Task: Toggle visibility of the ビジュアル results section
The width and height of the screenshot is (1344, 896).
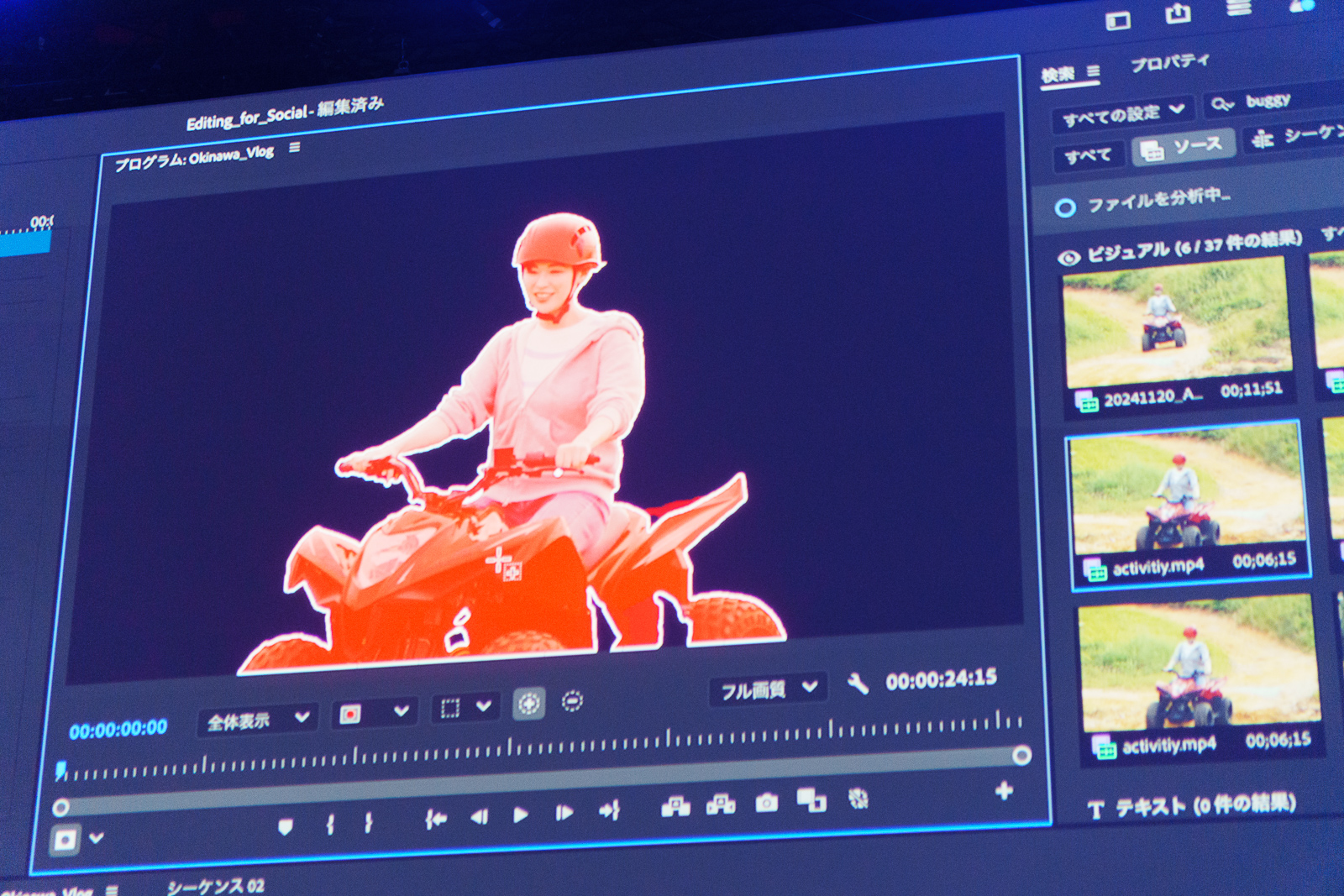Action: pyautogui.click(x=1067, y=255)
